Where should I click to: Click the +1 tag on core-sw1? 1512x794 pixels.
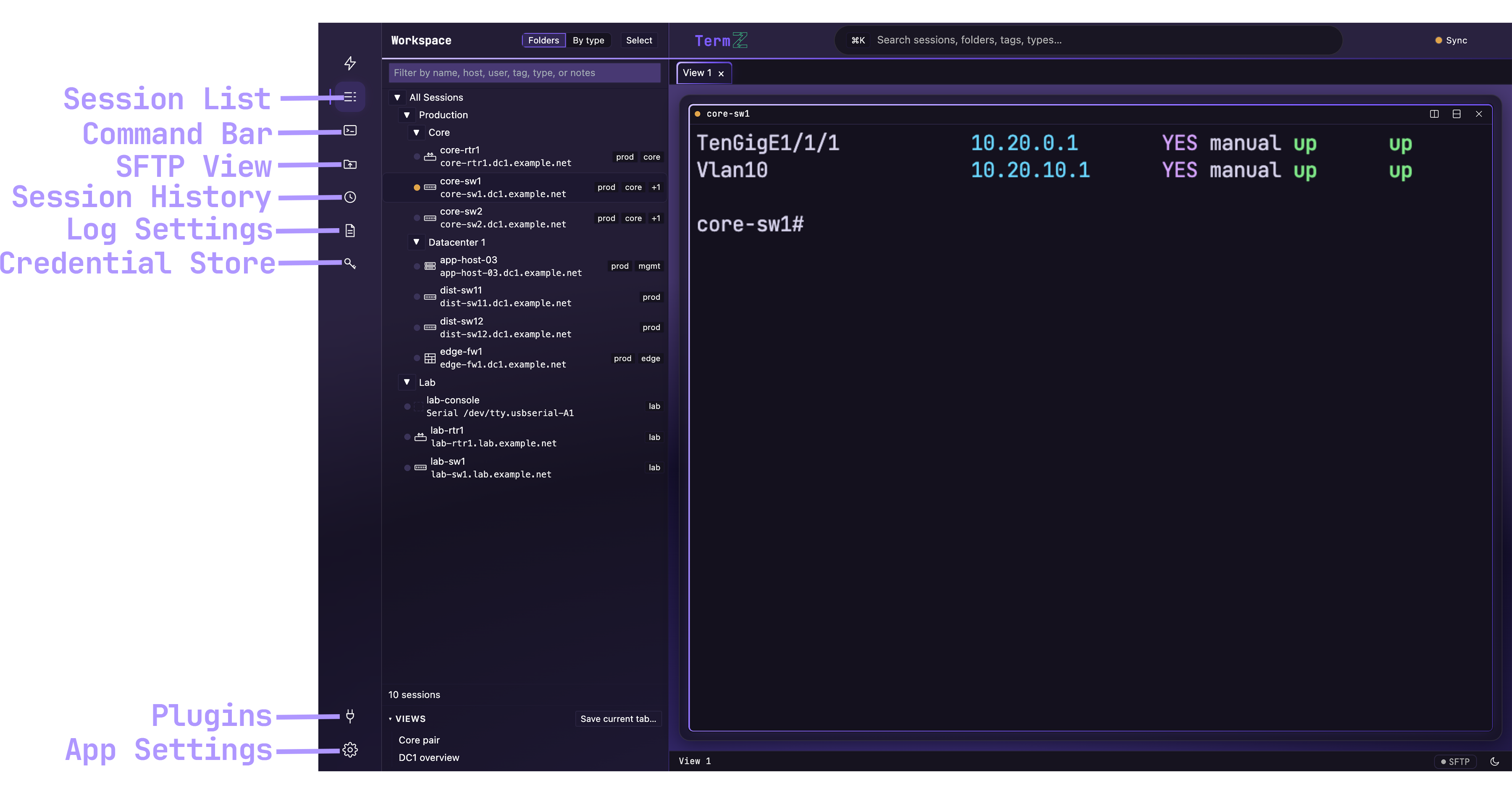pos(656,187)
